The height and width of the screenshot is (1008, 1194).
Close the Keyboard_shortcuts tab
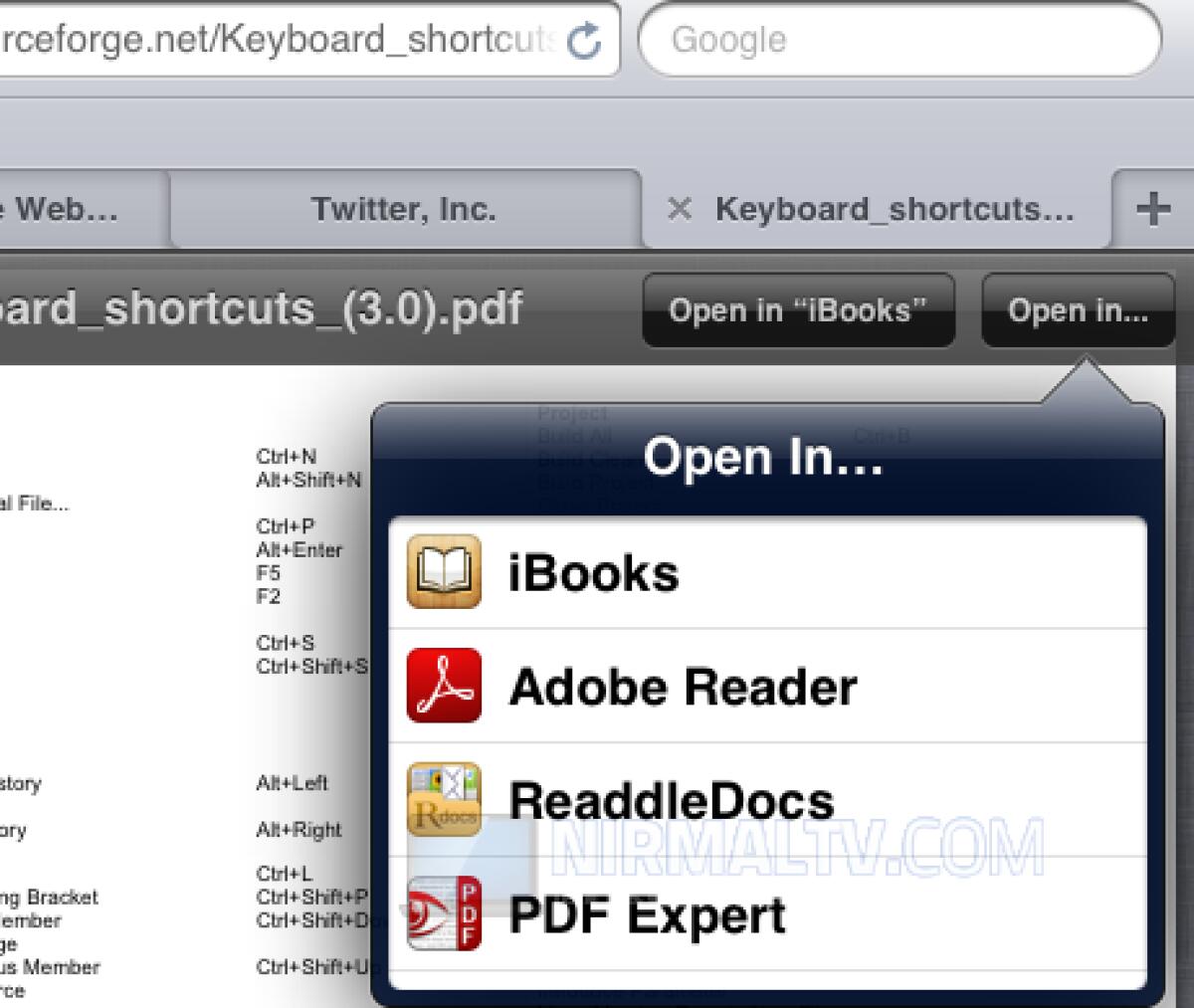(x=680, y=208)
